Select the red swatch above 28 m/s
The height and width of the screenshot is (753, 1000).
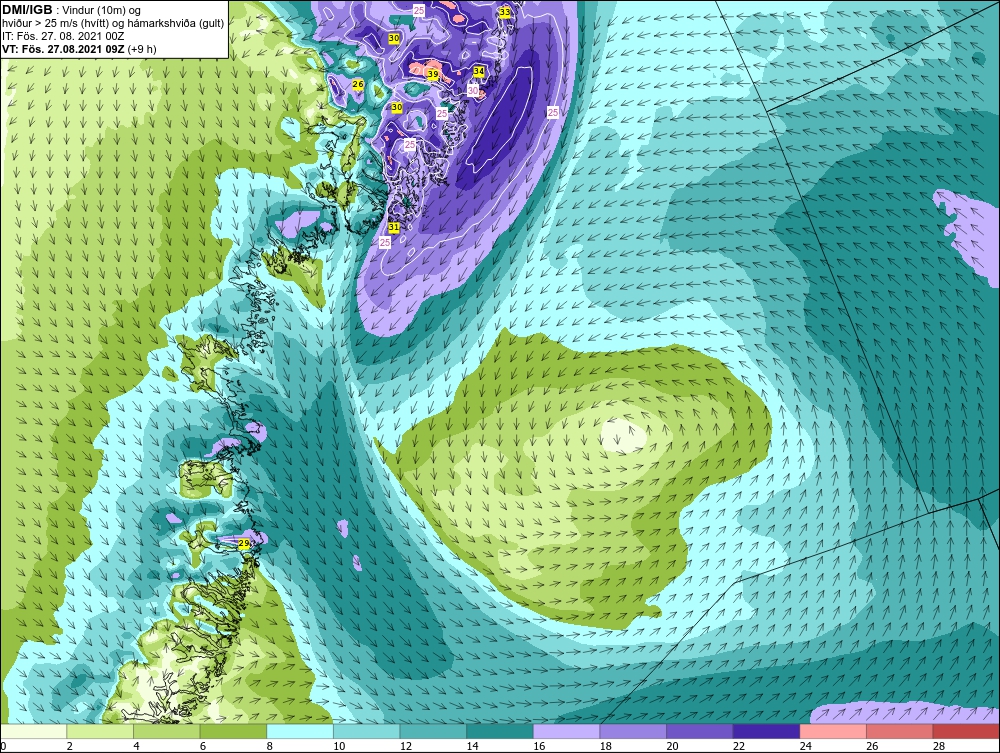(966, 731)
